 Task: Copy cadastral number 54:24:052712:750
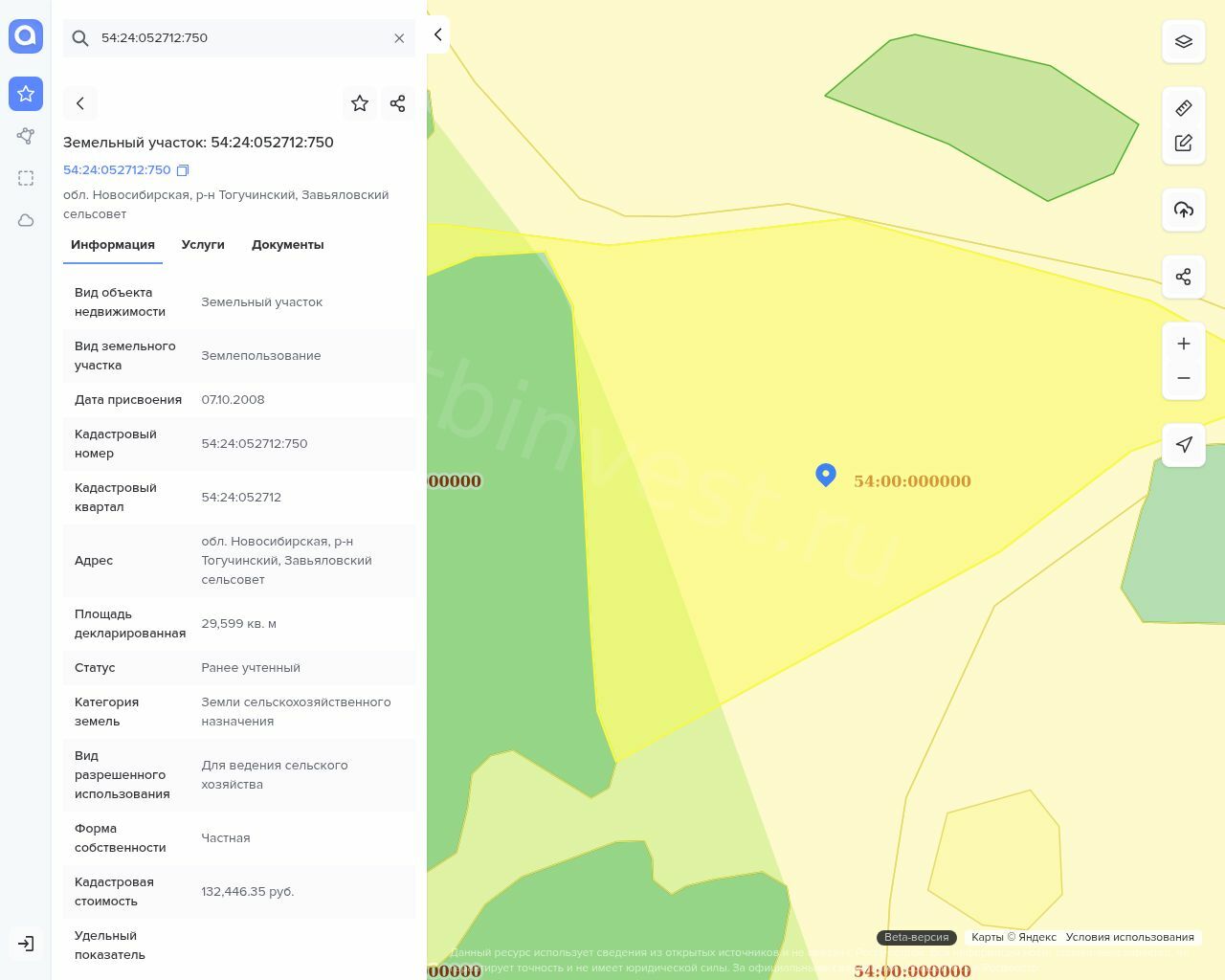click(x=183, y=170)
